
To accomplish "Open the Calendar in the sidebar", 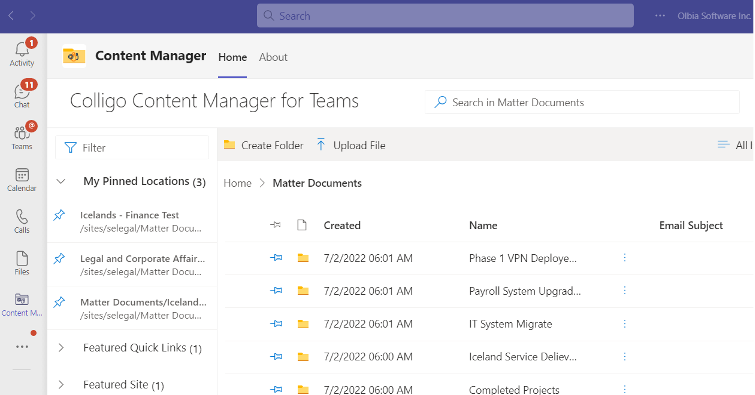I will (22, 179).
